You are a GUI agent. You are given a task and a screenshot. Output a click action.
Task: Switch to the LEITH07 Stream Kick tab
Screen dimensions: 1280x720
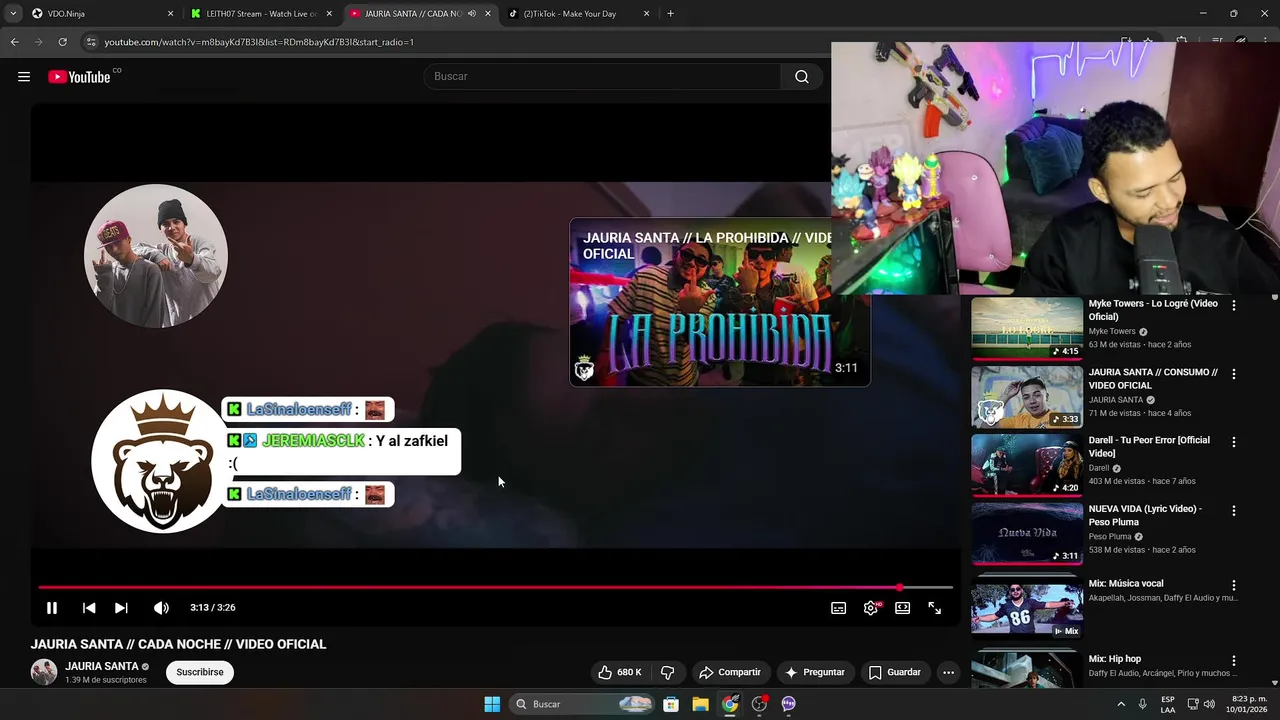(x=262, y=14)
